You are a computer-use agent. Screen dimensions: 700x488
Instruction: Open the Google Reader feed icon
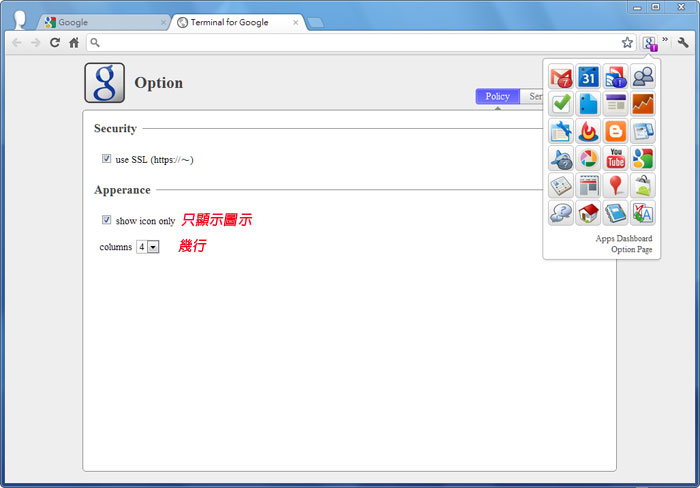616,77
